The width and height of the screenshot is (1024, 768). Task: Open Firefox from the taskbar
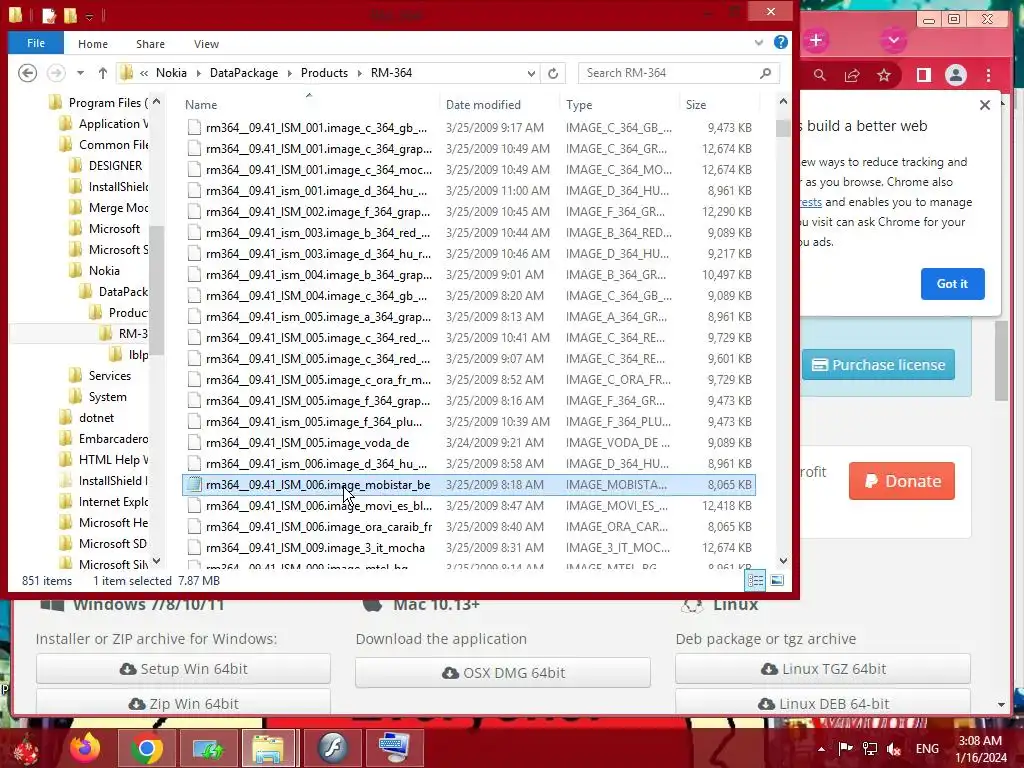[86, 748]
